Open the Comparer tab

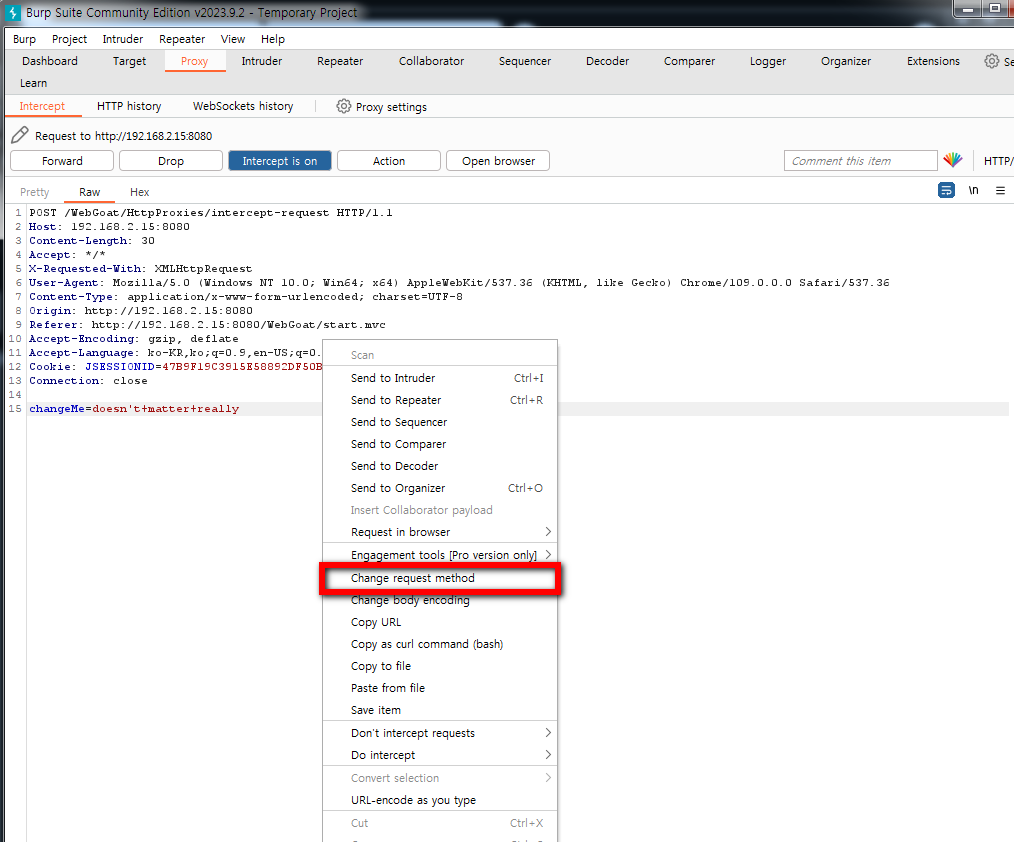689,61
